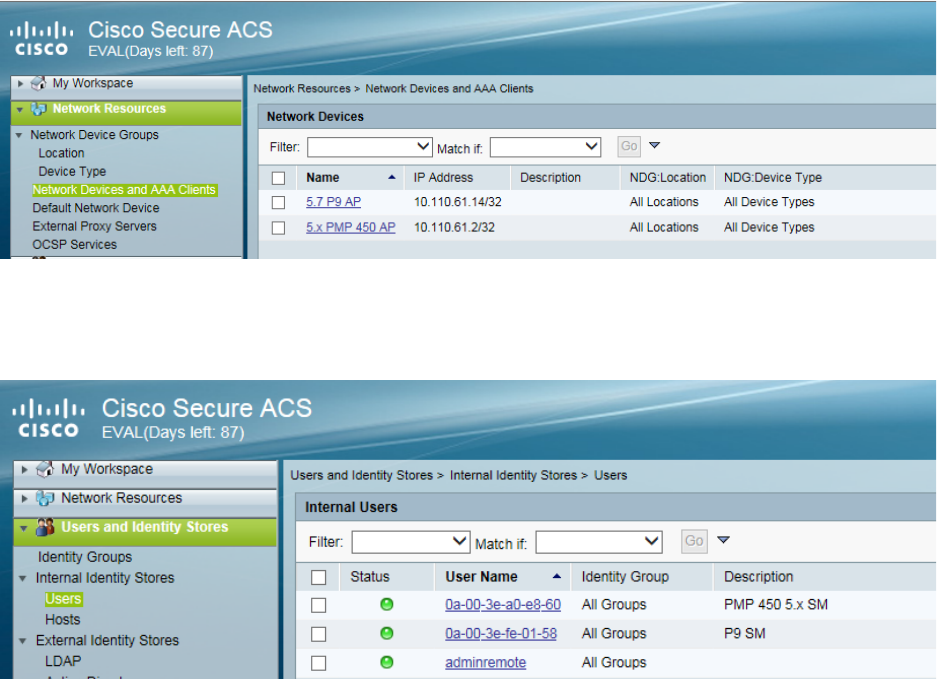Click the Cisco logo in bottom screenshot
Image resolution: width=937 pixels, height=679 pixels.
pos(48,418)
